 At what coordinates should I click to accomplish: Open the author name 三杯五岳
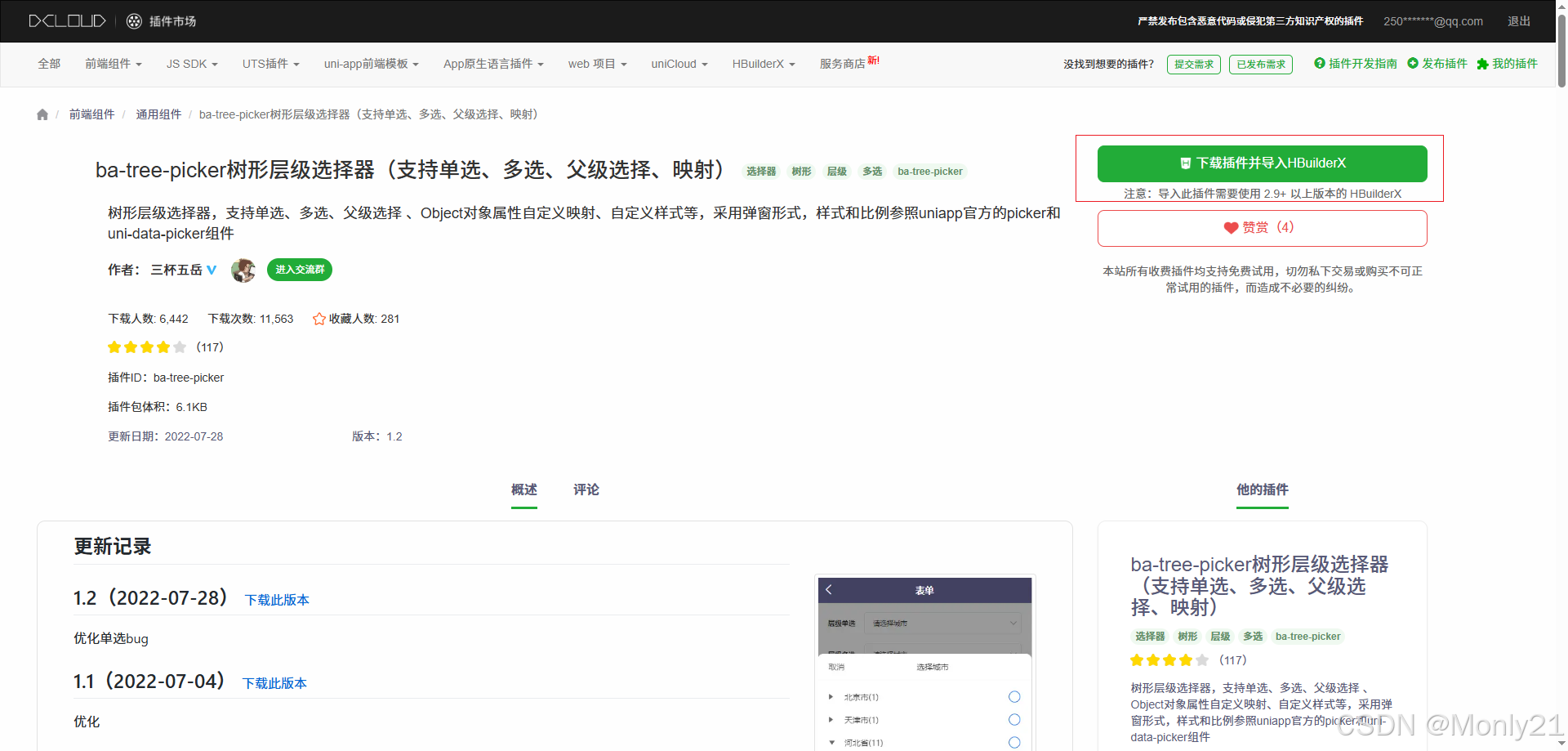pyautogui.click(x=176, y=270)
